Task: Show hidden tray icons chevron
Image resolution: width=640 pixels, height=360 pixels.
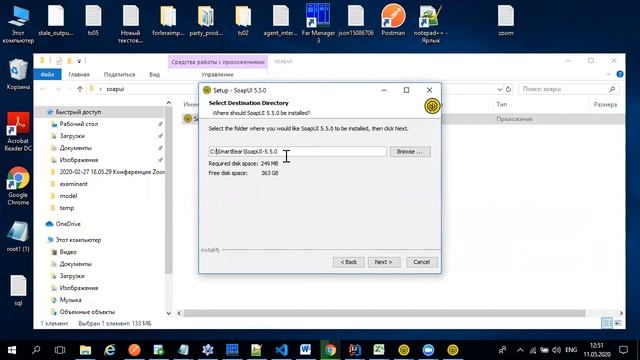Action: coord(520,350)
